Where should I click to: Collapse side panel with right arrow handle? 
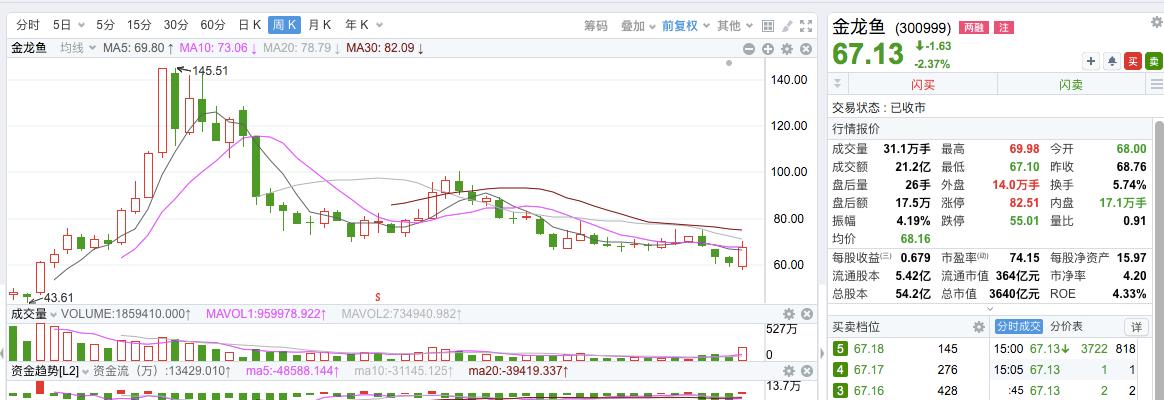click(x=823, y=351)
